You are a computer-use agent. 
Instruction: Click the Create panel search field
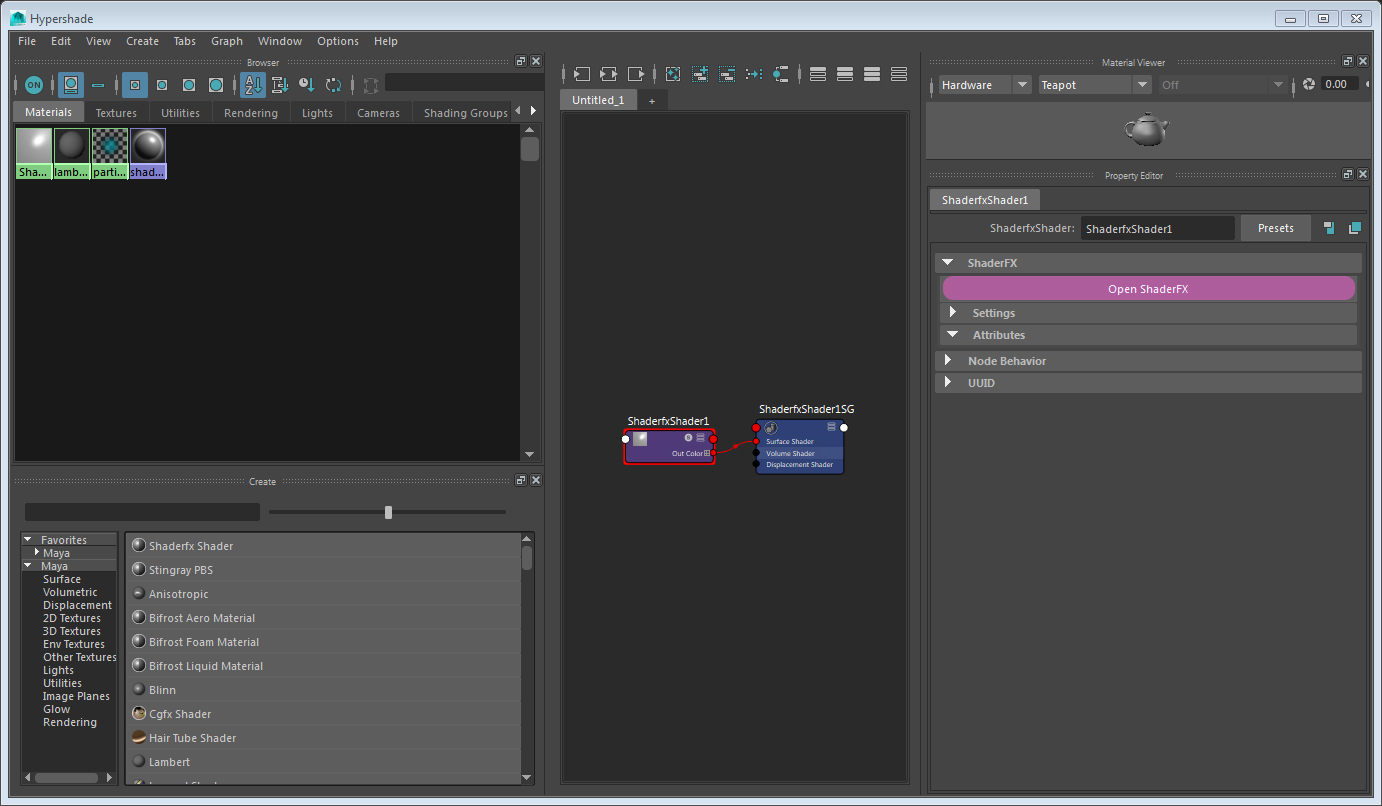click(x=142, y=512)
